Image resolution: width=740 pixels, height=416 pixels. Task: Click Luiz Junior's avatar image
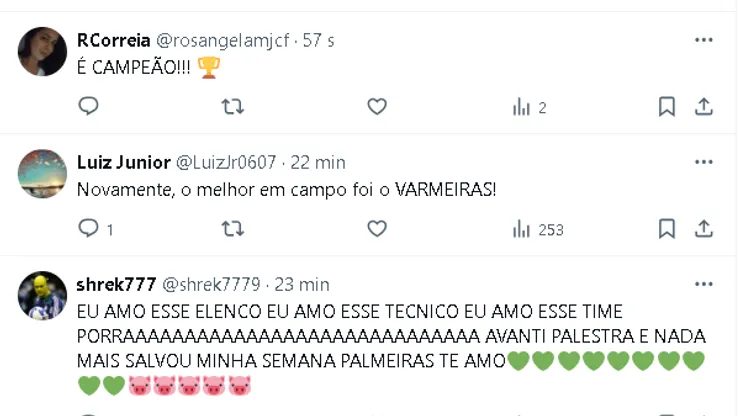pyautogui.click(x=42, y=174)
